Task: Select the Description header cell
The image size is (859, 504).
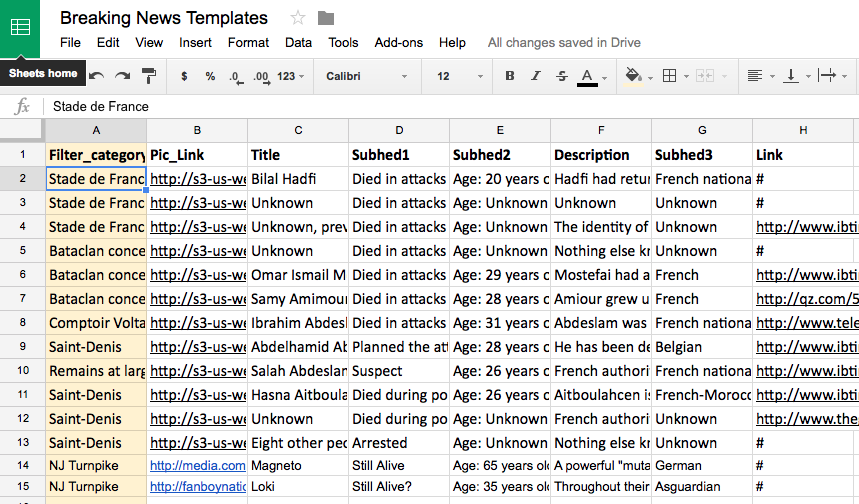Action: [601, 155]
